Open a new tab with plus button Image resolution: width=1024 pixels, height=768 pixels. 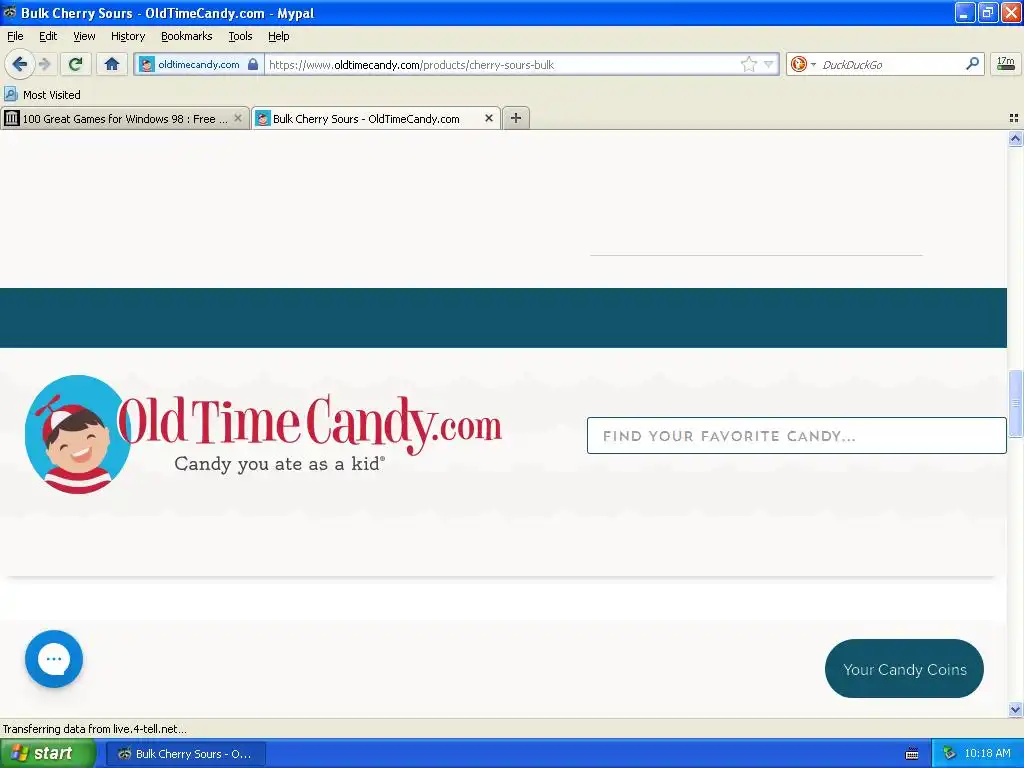click(516, 118)
